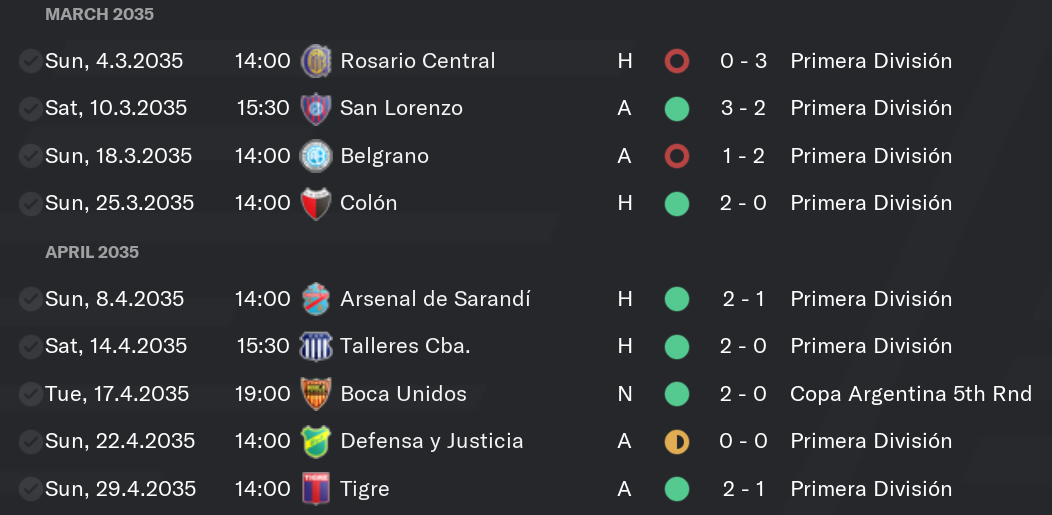Click the Defensa y Justicia green crest
Viewport: 1052px width, 515px height.
point(315,441)
